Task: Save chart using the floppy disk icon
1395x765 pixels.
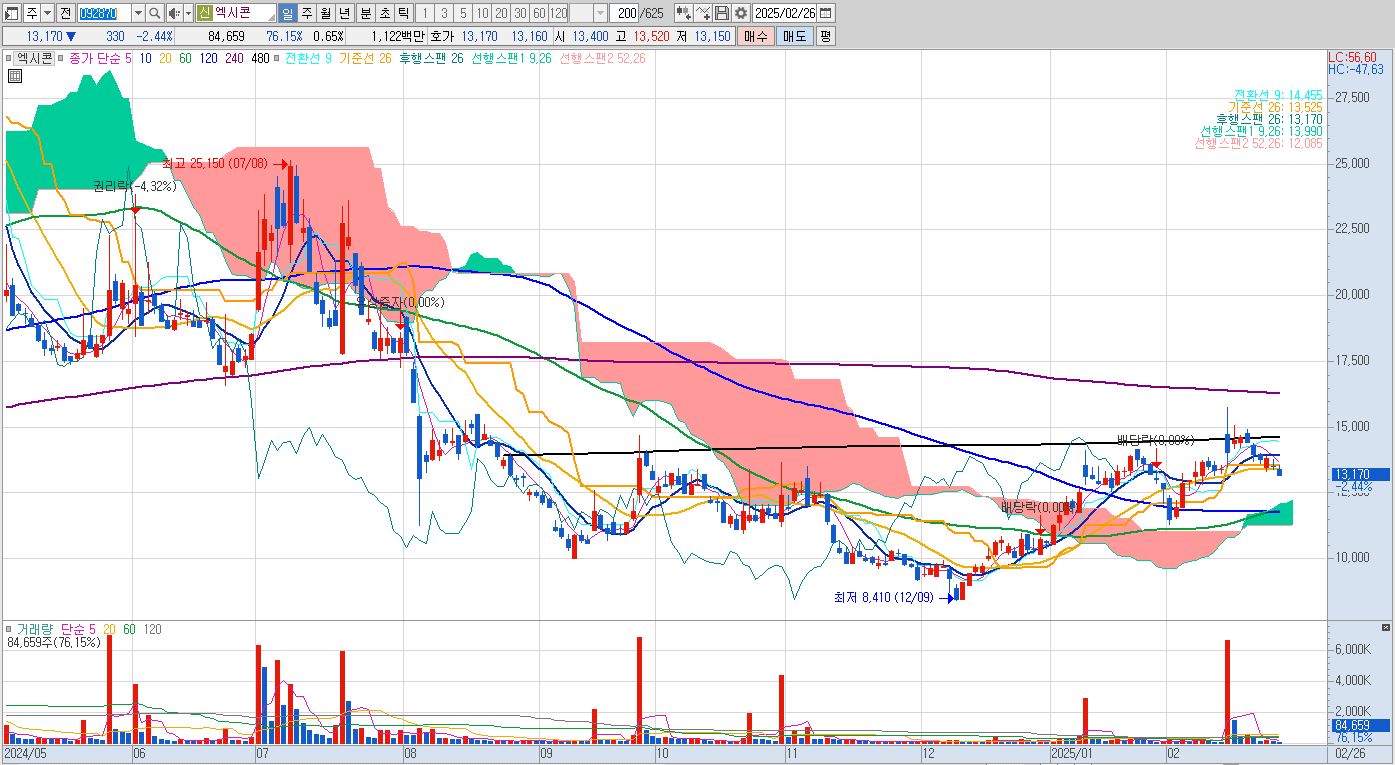Action: pyautogui.click(x=722, y=13)
